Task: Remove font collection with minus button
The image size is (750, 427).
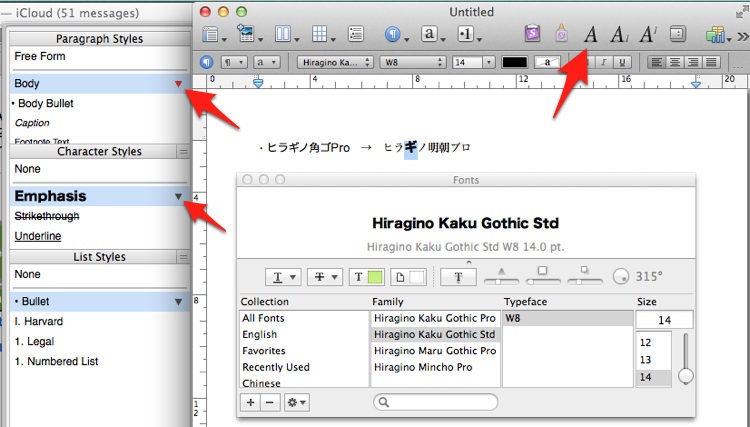Action: tap(270, 402)
